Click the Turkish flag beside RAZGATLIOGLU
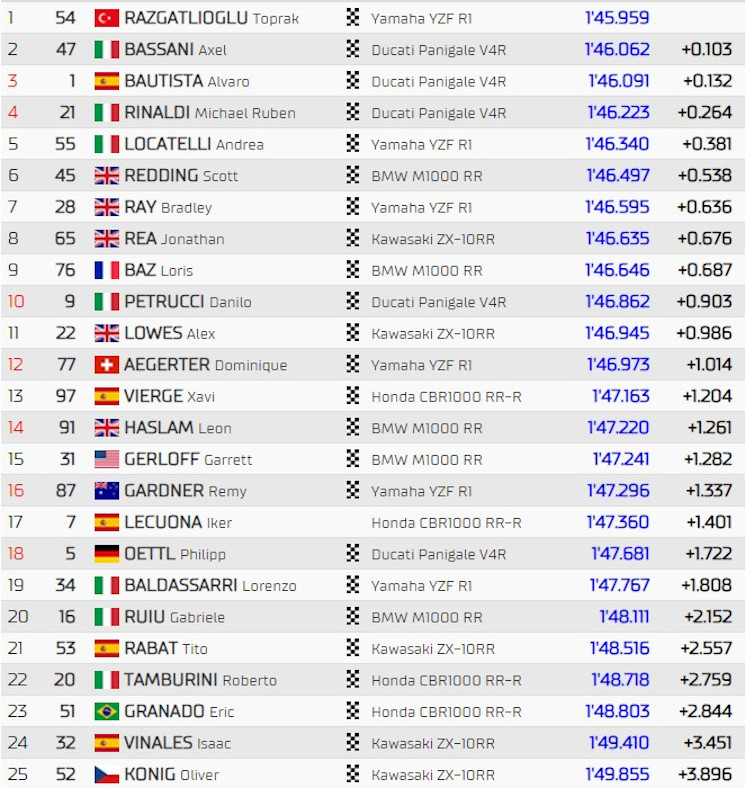This screenshot has width=745, height=788. [107, 18]
